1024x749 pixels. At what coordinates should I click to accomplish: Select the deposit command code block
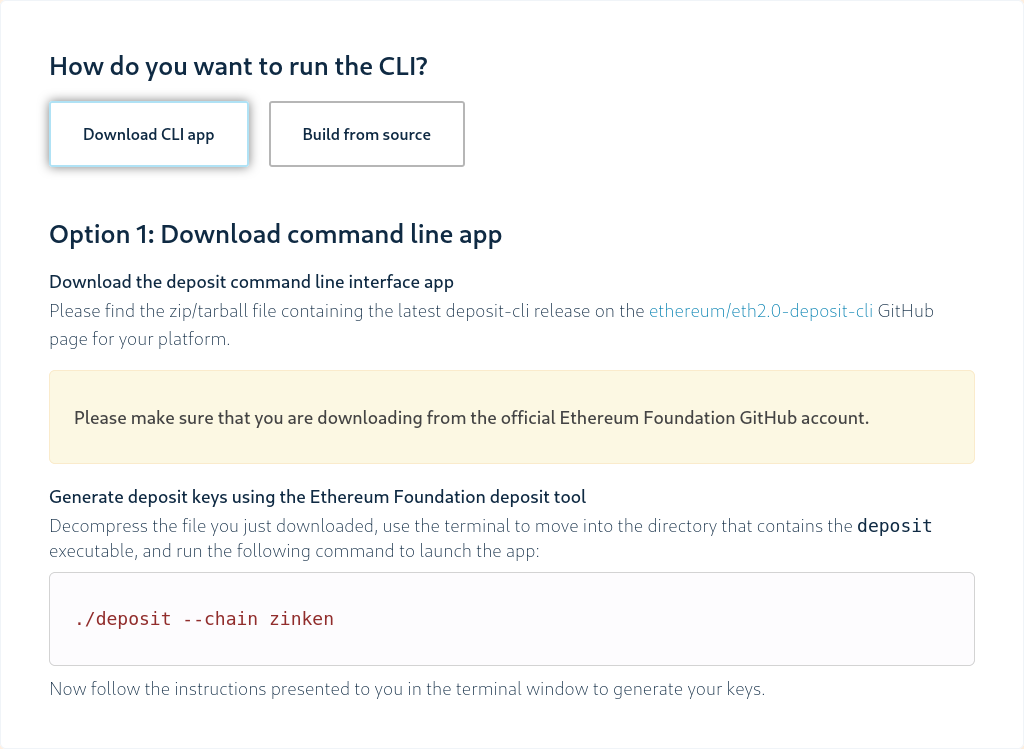pyautogui.click(x=512, y=618)
